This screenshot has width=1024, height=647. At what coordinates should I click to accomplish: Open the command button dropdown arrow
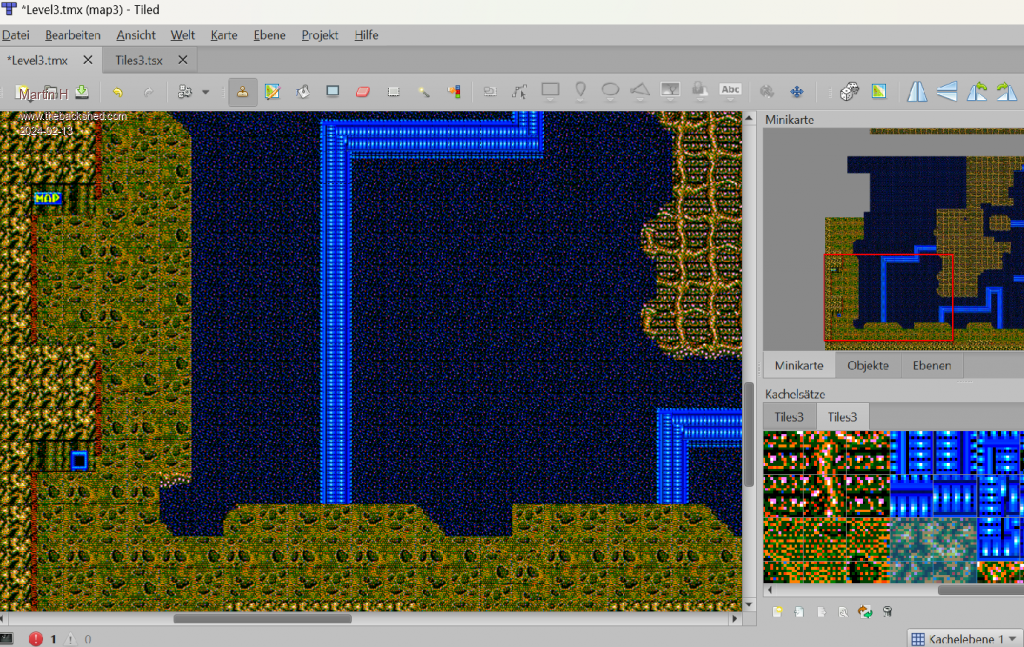point(205,92)
